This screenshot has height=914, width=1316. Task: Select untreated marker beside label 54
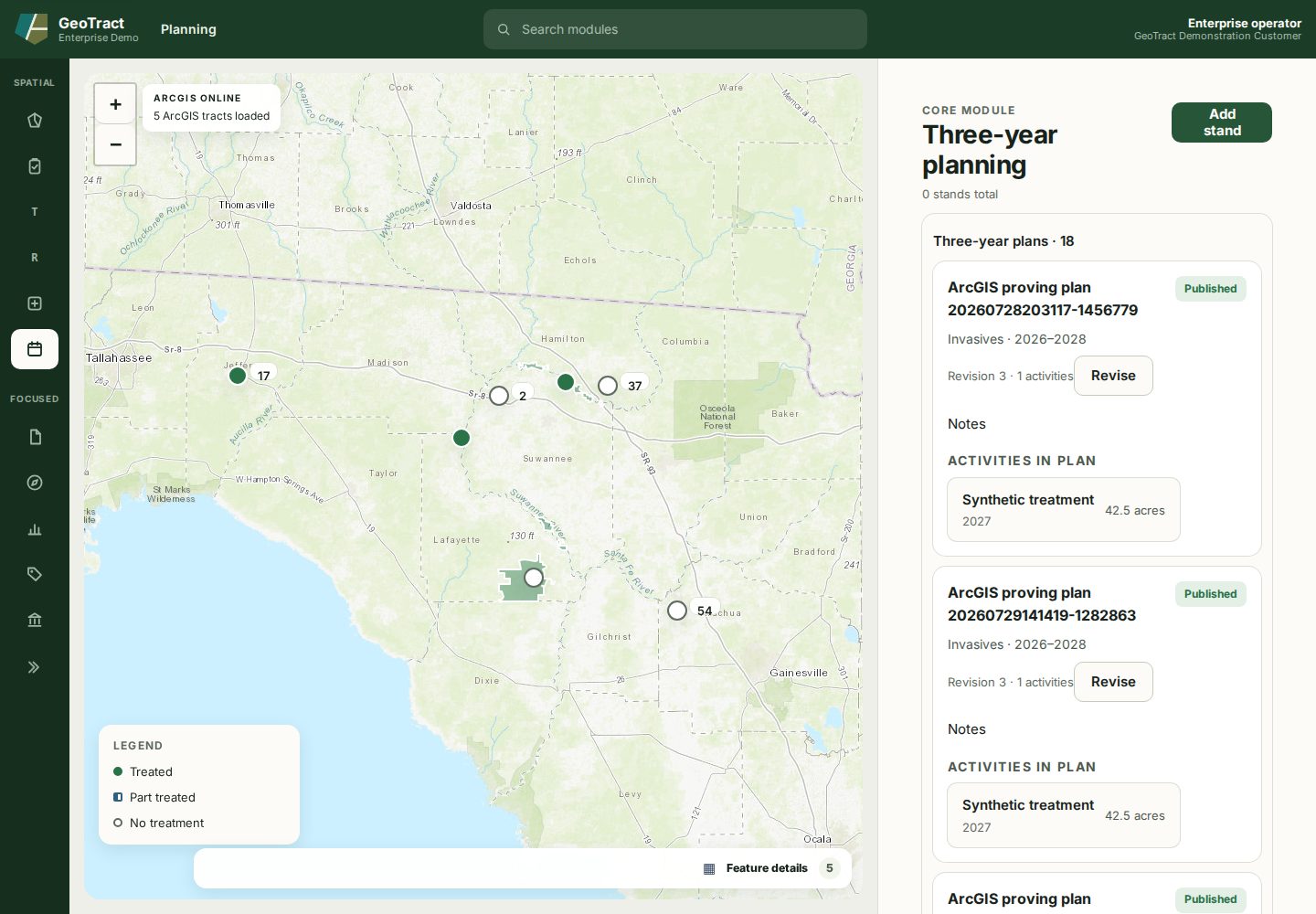pos(677,611)
